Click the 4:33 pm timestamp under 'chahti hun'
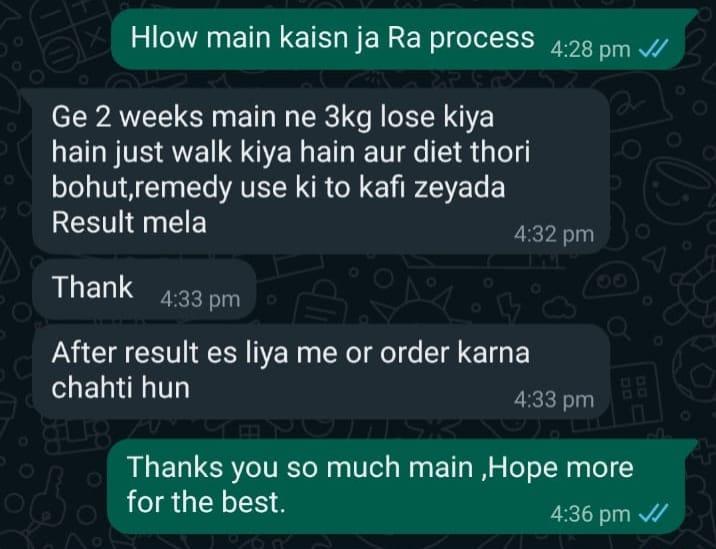 point(554,400)
